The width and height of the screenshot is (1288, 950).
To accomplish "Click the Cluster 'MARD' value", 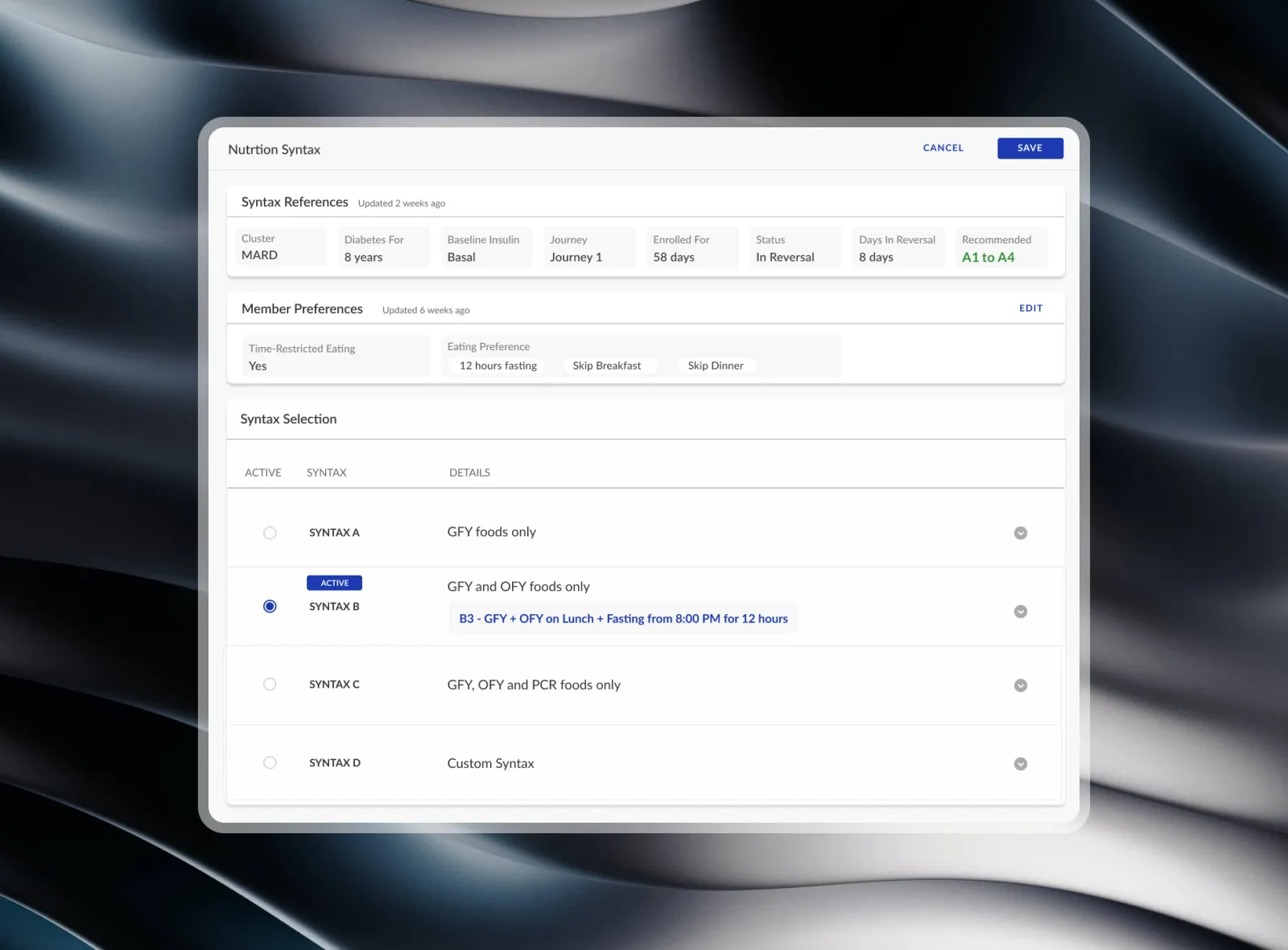I will [259, 255].
